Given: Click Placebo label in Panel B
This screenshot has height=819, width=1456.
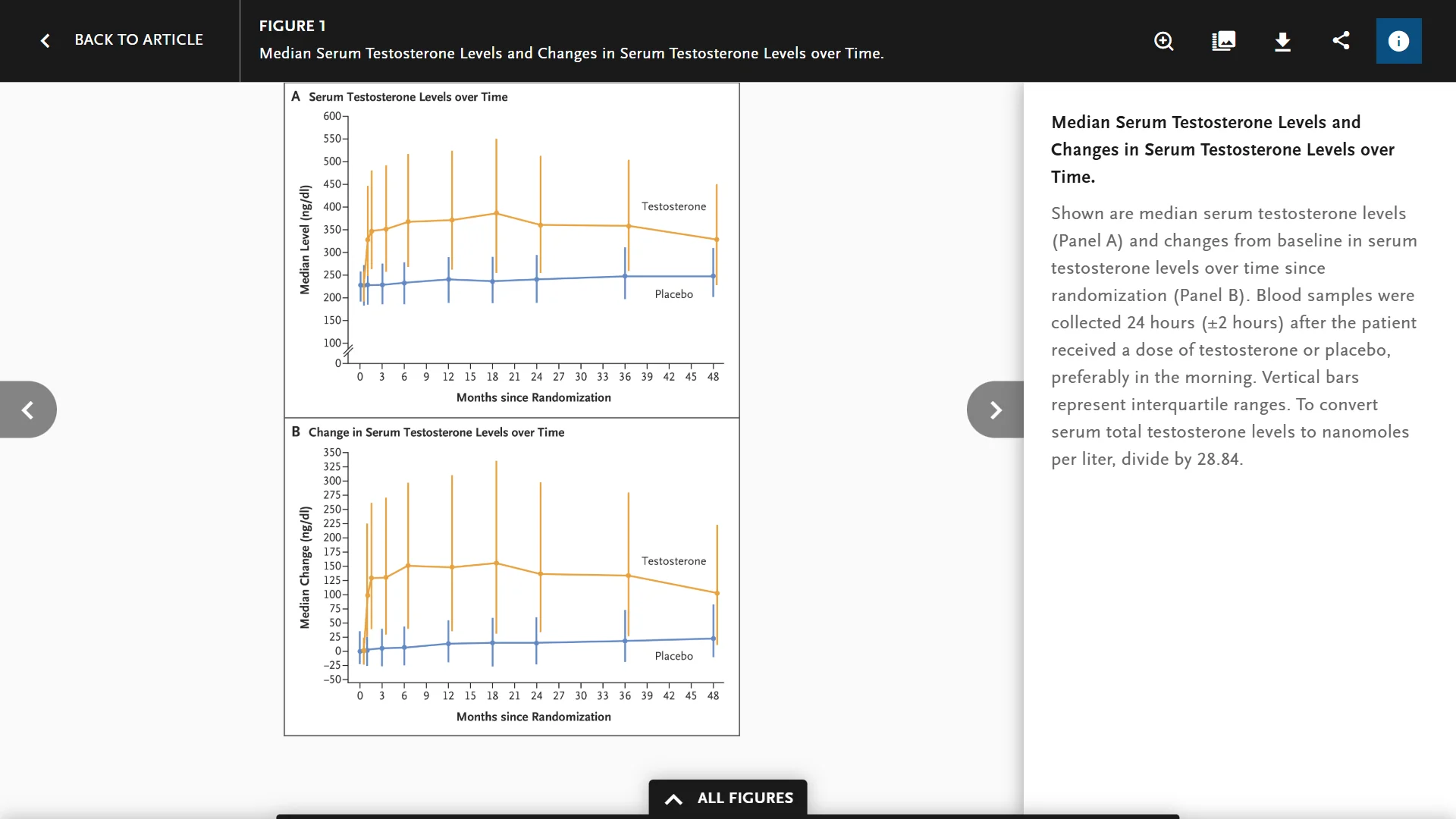Looking at the screenshot, I should tap(673, 656).
